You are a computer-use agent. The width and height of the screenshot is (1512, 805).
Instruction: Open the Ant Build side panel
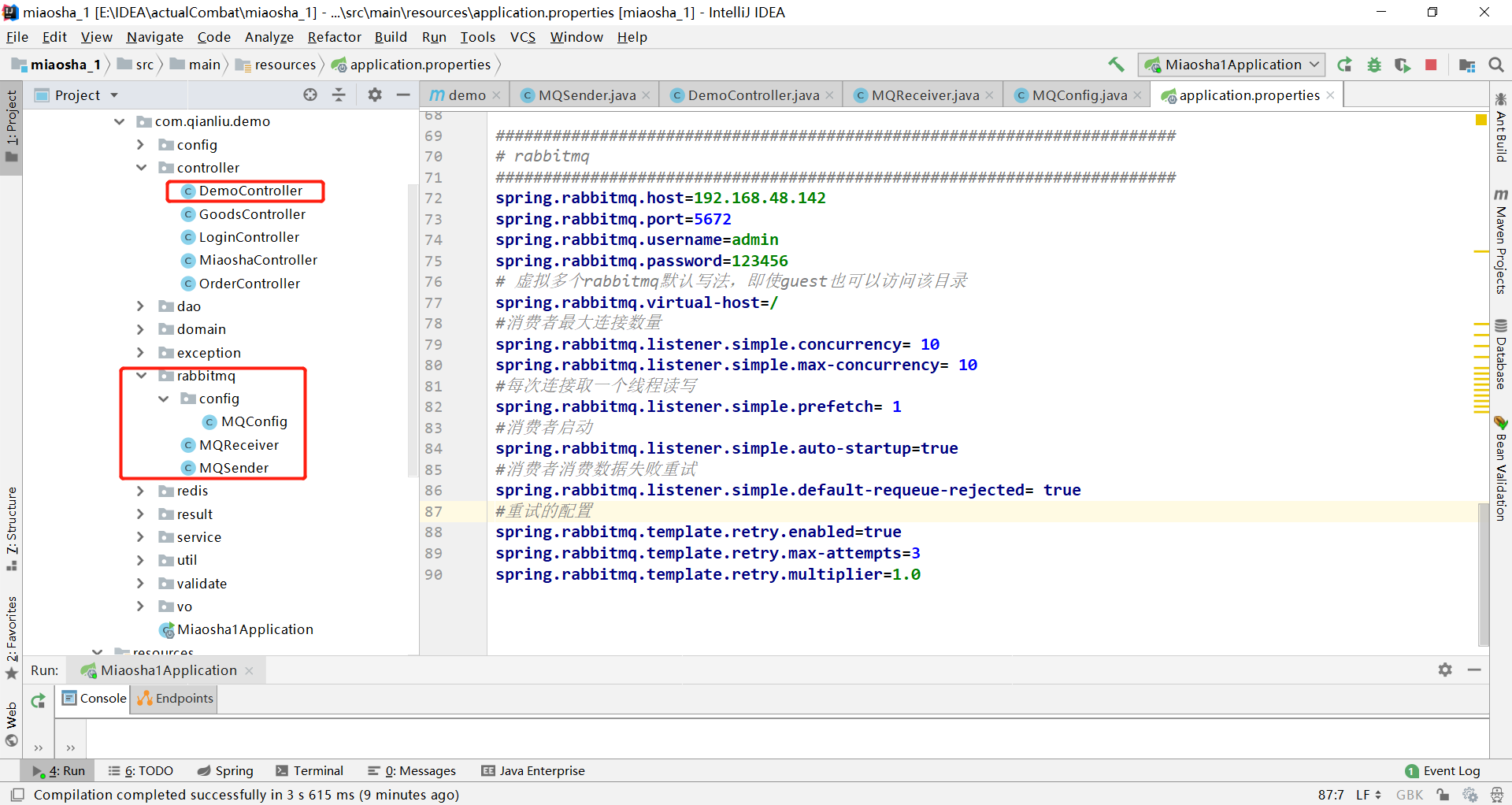pyautogui.click(x=1501, y=127)
